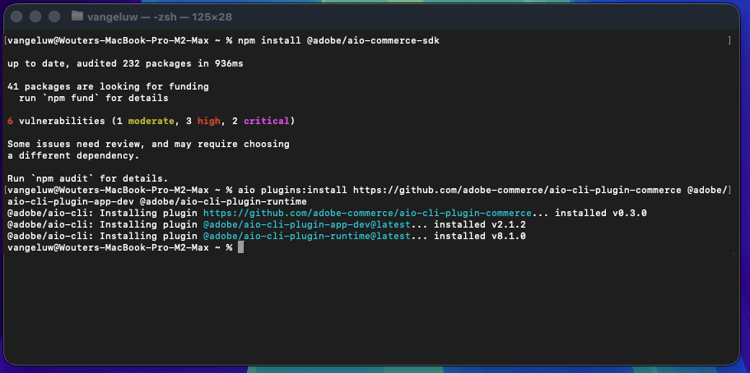
Task: Click the 'Some issues need review' line
Action: point(148,144)
